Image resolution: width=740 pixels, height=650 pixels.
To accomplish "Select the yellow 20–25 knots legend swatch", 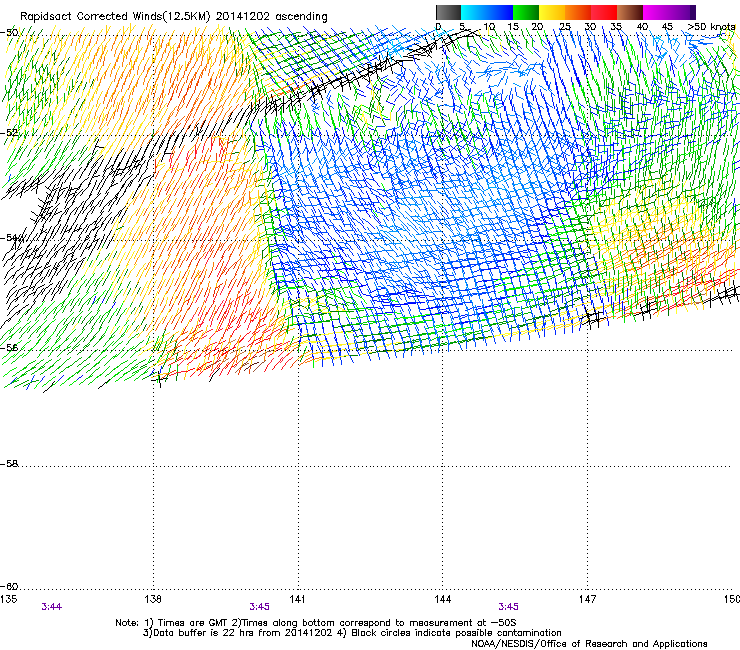I will point(552,12).
